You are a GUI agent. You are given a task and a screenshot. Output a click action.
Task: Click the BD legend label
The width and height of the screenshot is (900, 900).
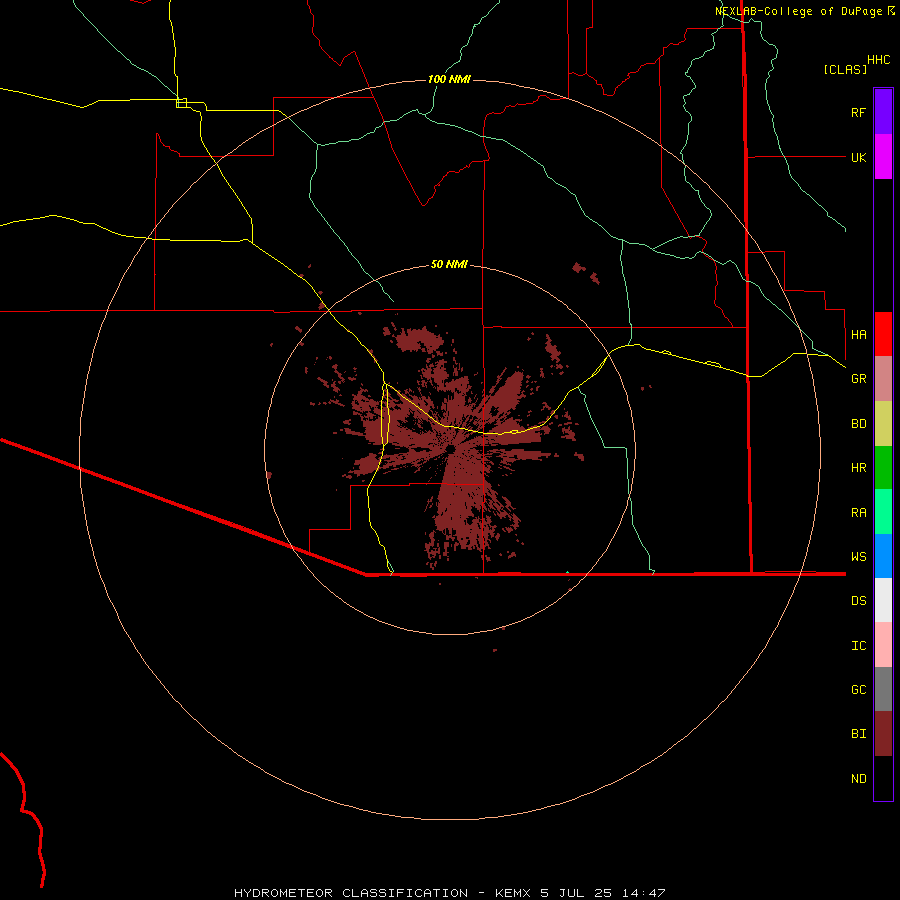858,424
